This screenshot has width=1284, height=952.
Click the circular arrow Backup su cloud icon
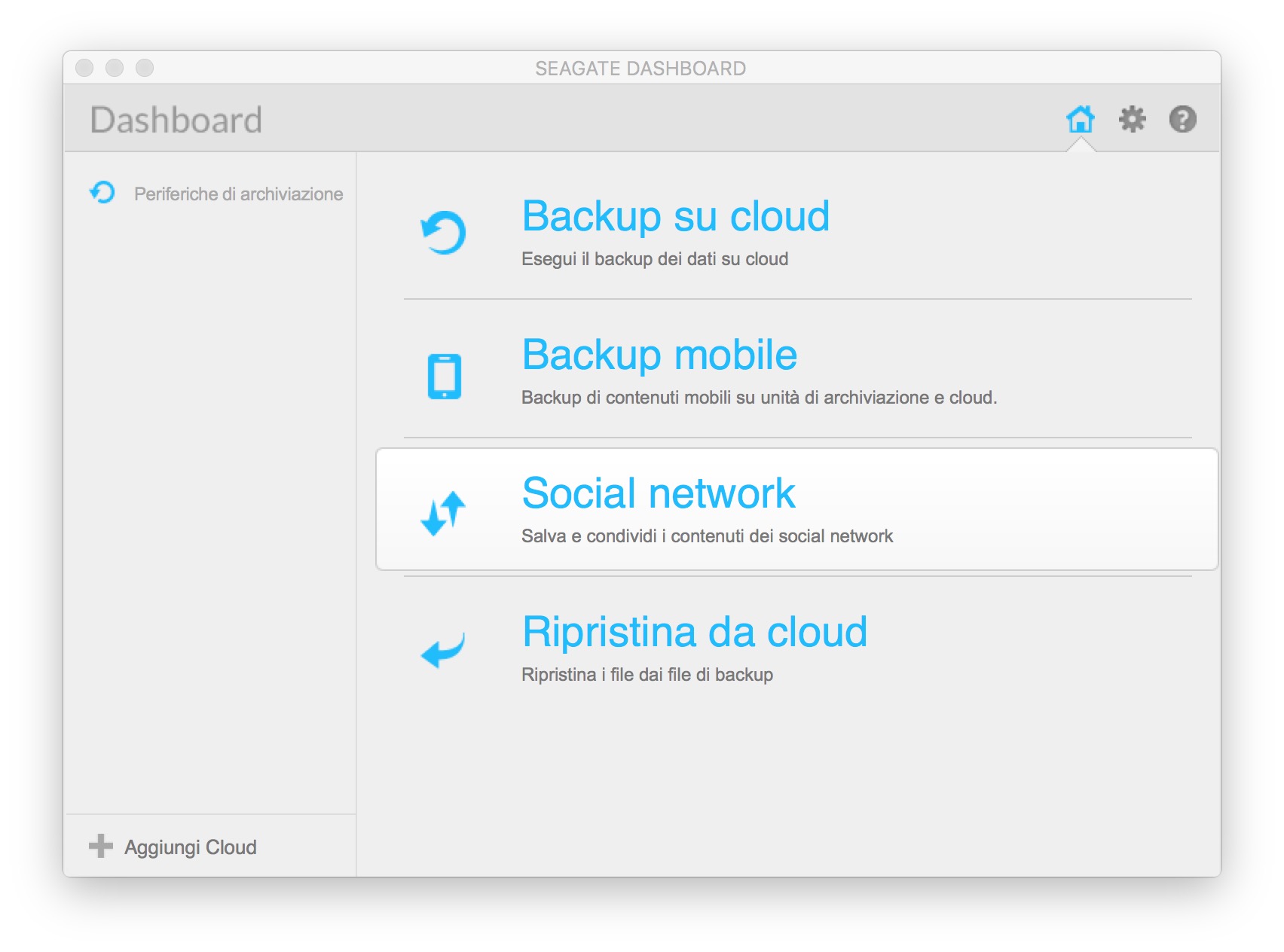pyautogui.click(x=443, y=232)
